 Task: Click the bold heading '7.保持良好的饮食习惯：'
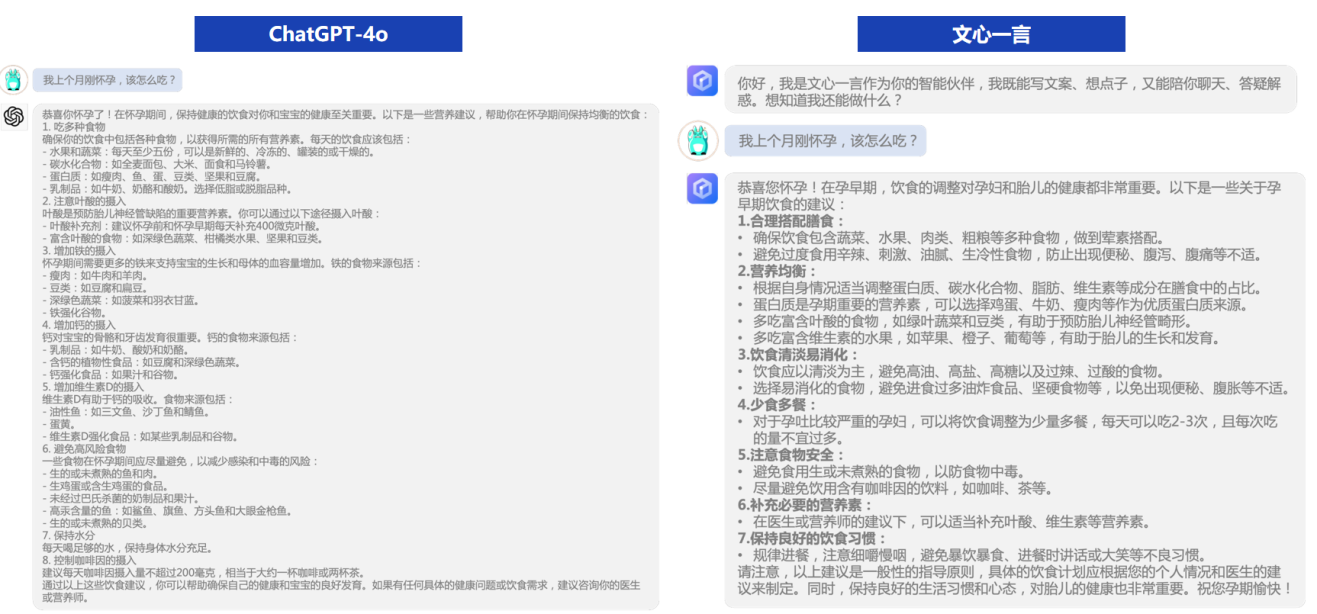(812, 539)
